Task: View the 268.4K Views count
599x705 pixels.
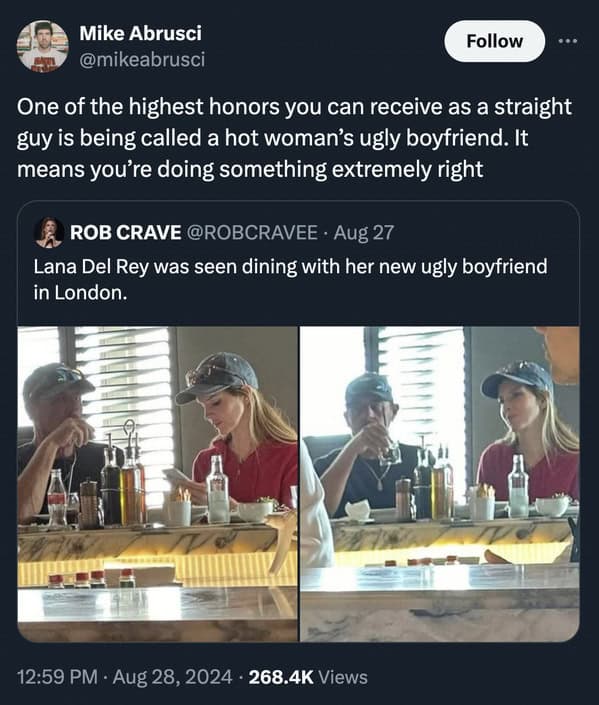Action: 308,677
